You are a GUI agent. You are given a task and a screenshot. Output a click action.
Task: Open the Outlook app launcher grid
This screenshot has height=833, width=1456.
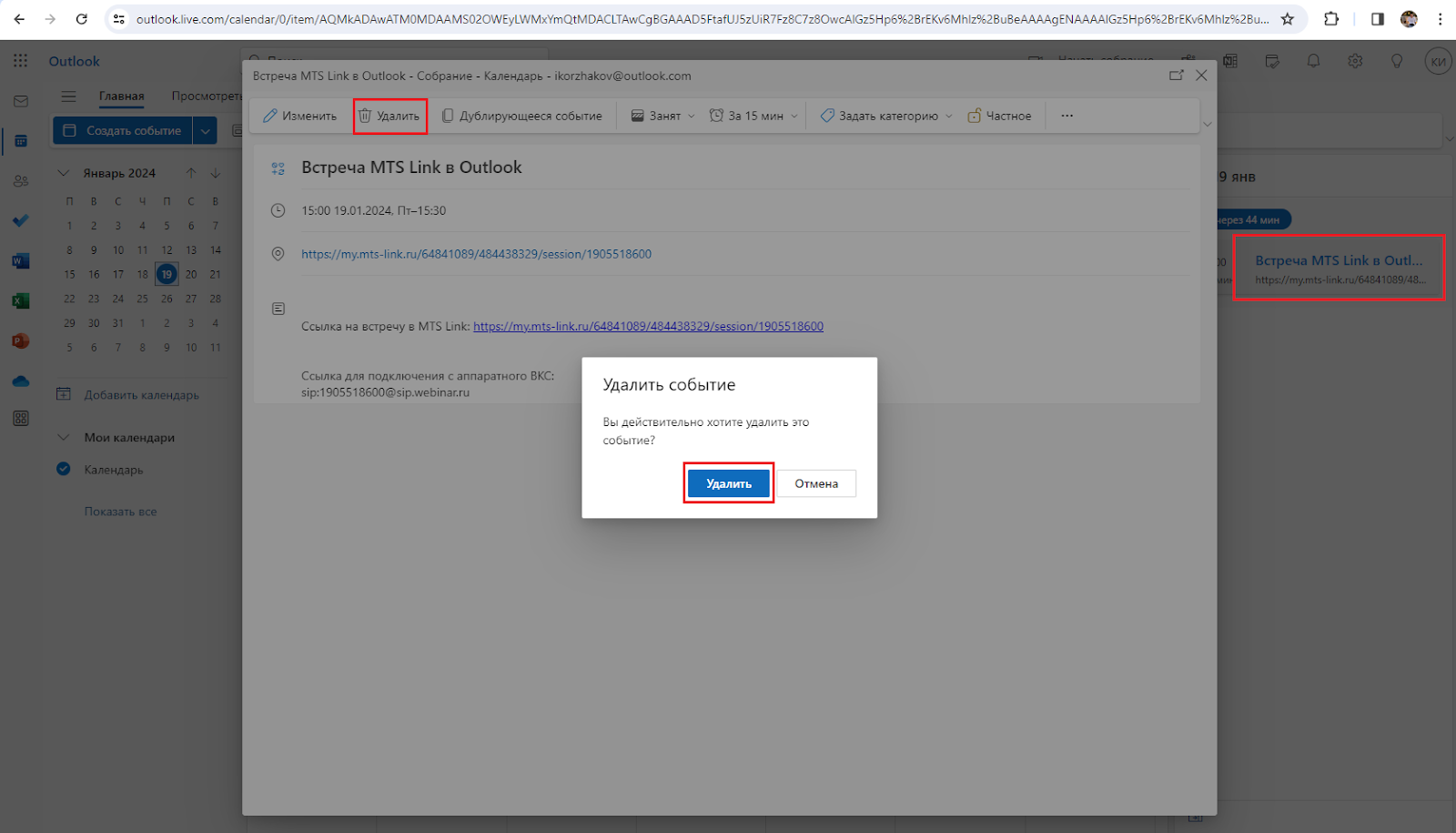click(x=21, y=61)
